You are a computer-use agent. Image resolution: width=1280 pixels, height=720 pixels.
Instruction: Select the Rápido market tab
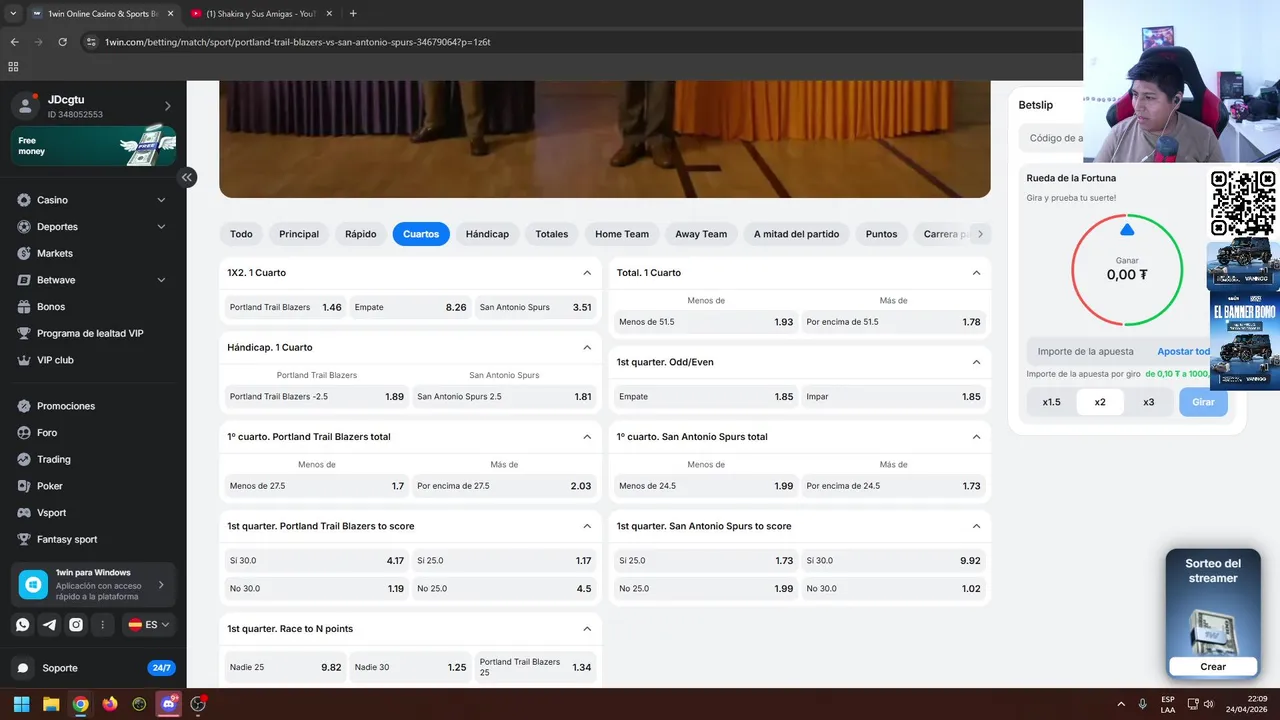[x=361, y=234]
